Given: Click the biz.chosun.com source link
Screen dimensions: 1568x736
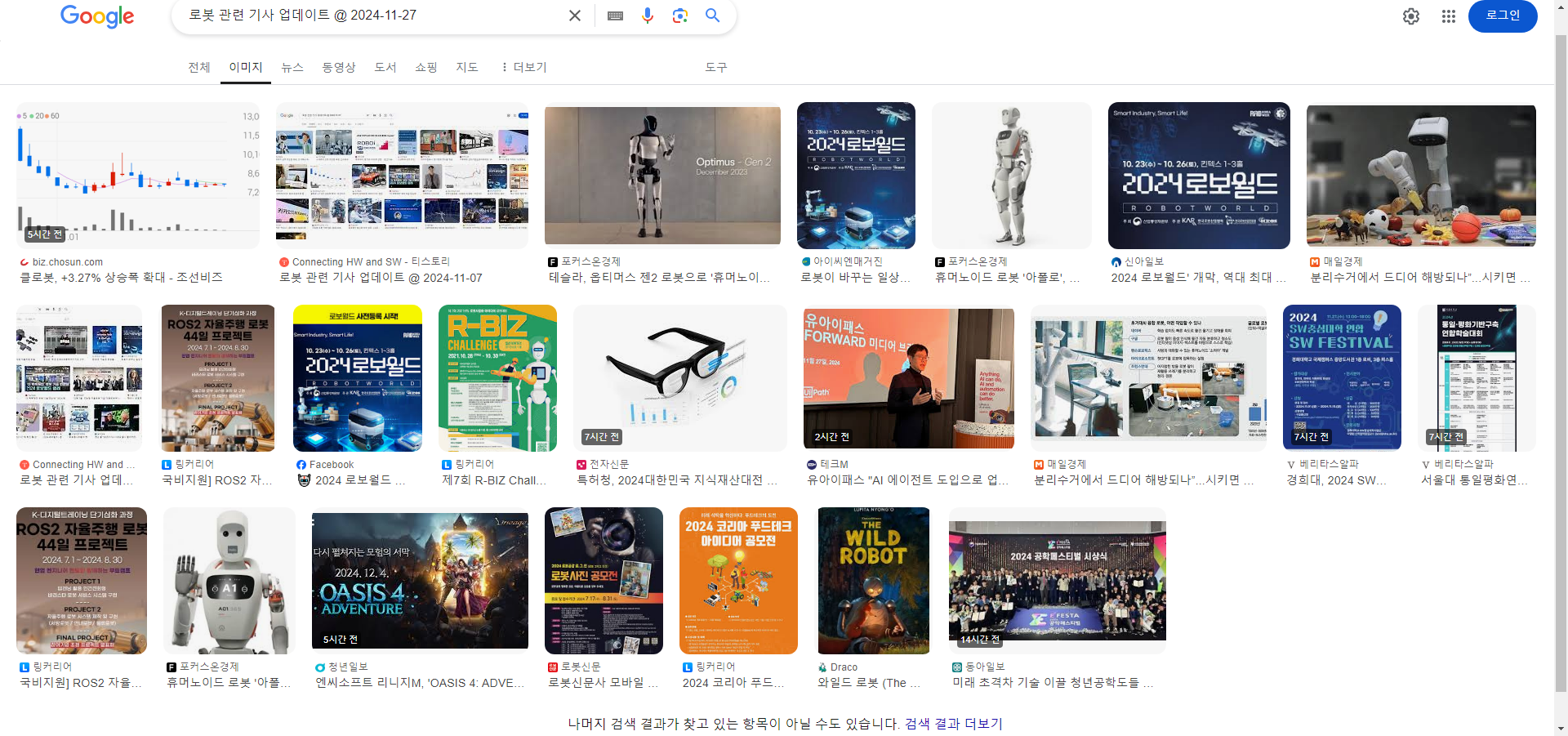Looking at the screenshot, I should click(68, 262).
